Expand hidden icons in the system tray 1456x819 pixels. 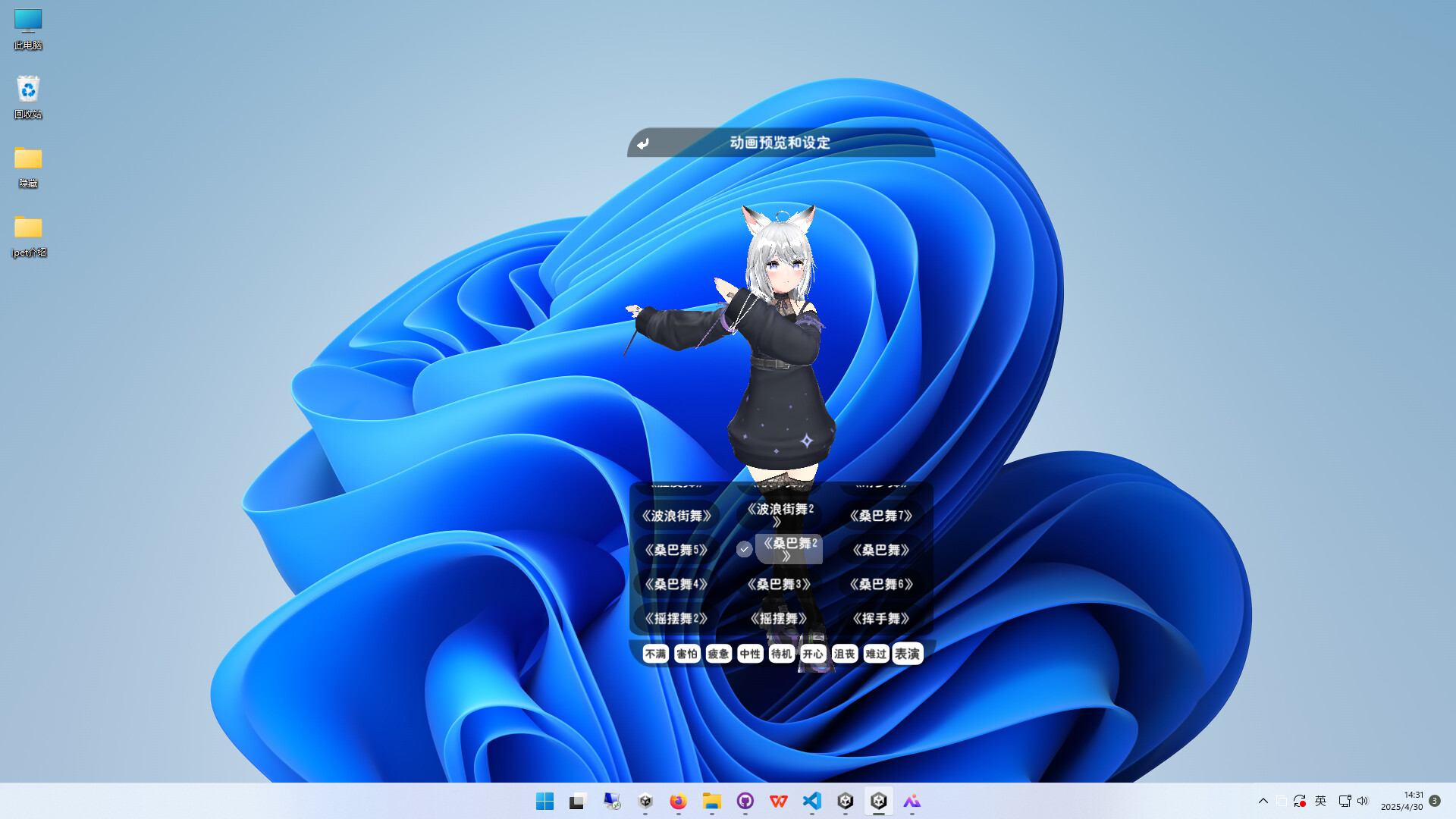tap(1263, 801)
